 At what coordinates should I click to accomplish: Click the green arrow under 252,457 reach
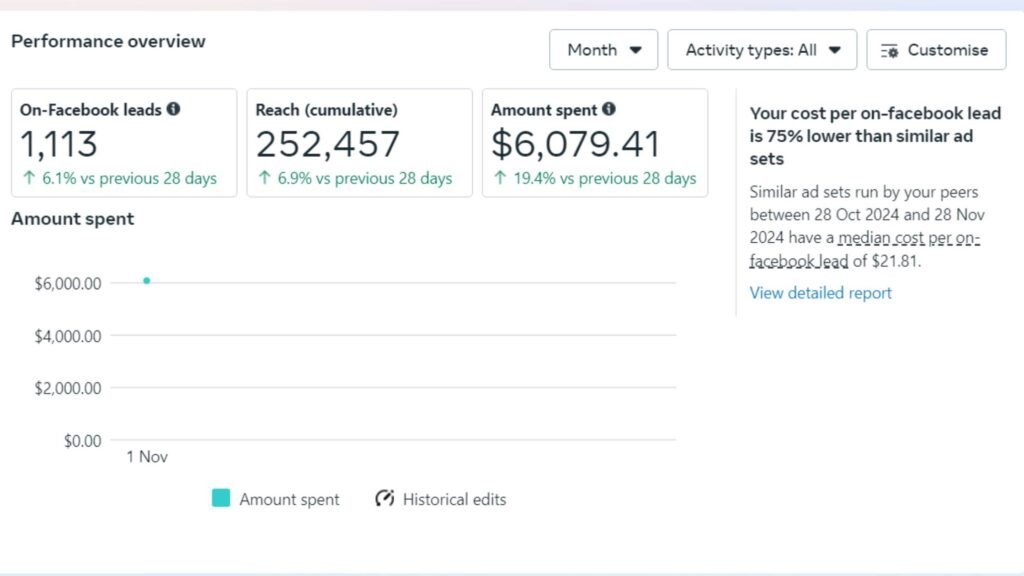click(264, 179)
